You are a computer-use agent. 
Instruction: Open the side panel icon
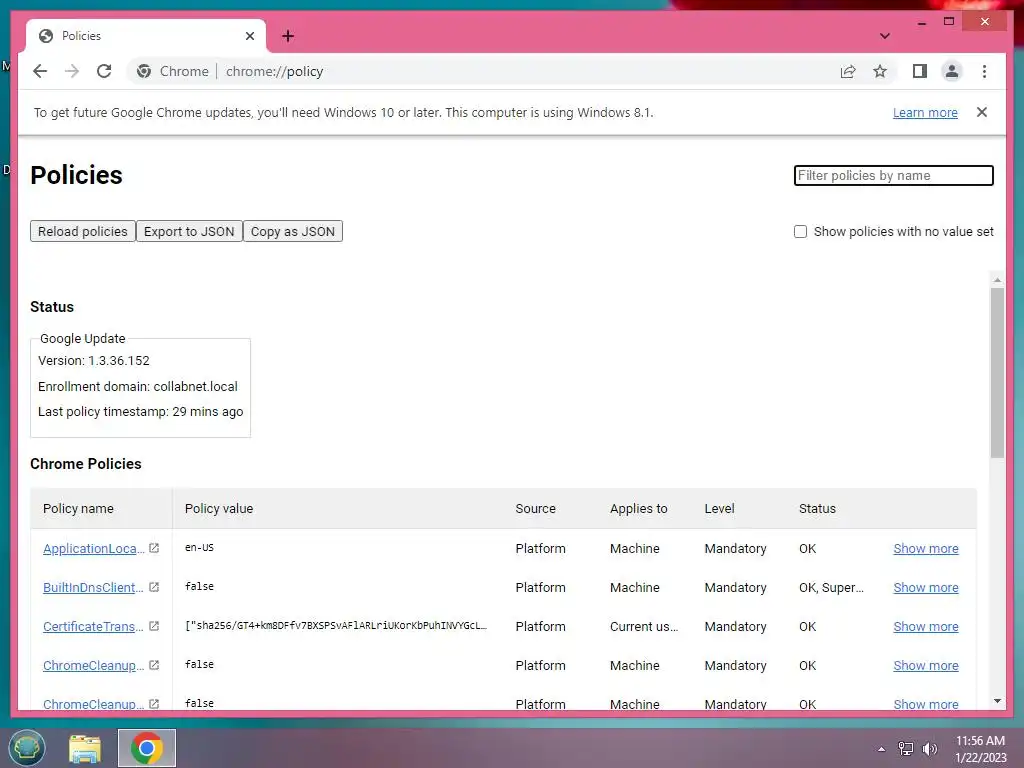(x=920, y=71)
